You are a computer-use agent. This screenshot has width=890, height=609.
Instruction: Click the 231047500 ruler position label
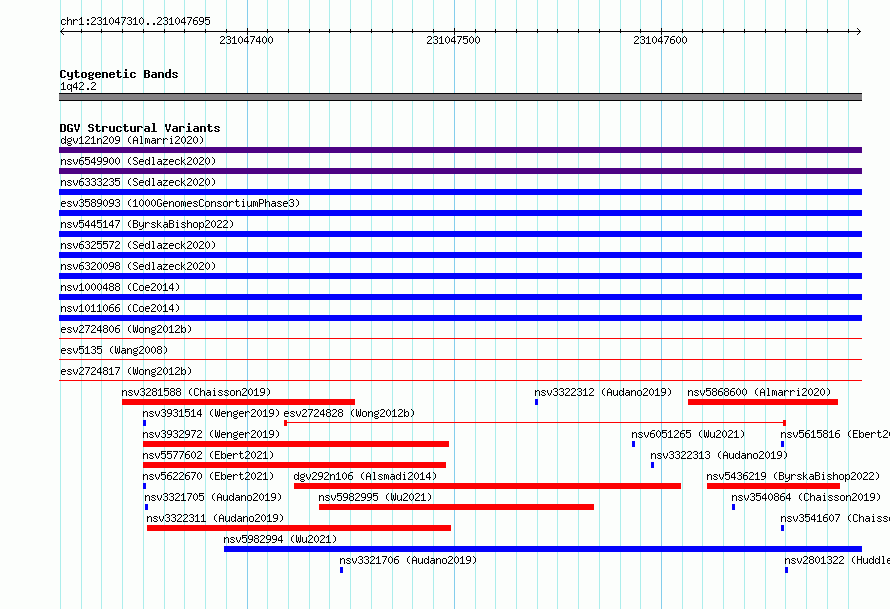click(x=454, y=40)
